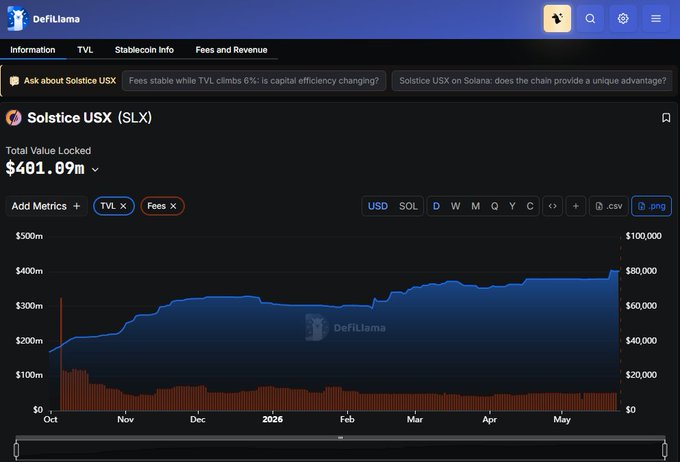
Task: Set chart grouping to Yearly (Y)
Action: (x=512, y=206)
